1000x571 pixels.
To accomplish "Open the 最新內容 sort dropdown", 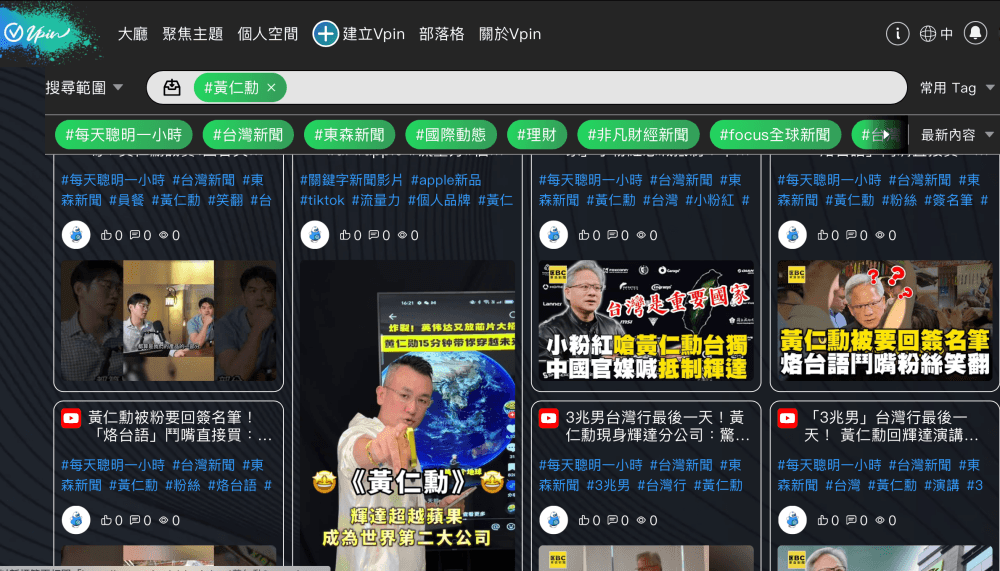I will pyautogui.click(x=957, y=135).
